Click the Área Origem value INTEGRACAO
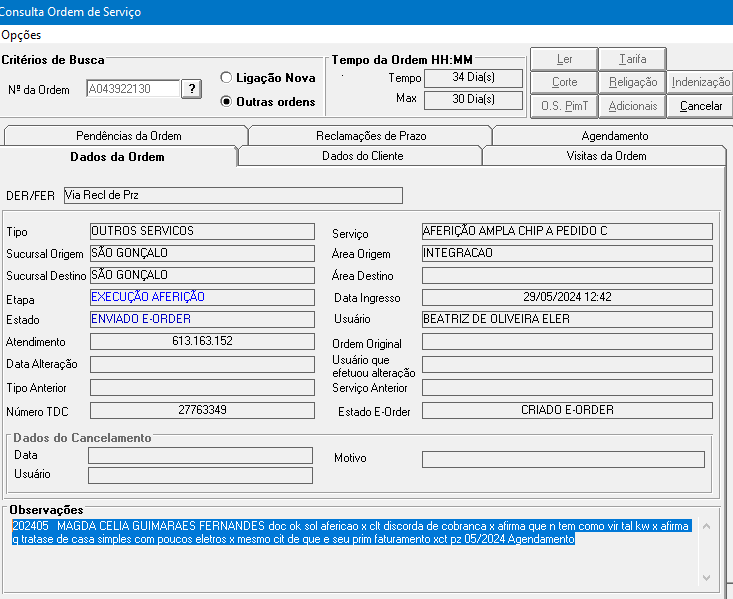733x599 pixels. pyautogui.click(x=567, y=253)
